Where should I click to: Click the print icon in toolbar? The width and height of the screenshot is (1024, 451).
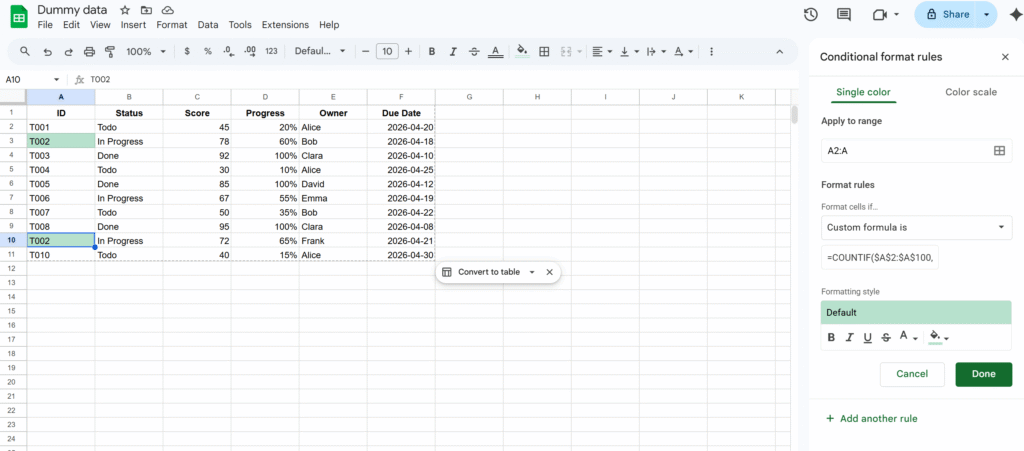click(x=90, y=51)
